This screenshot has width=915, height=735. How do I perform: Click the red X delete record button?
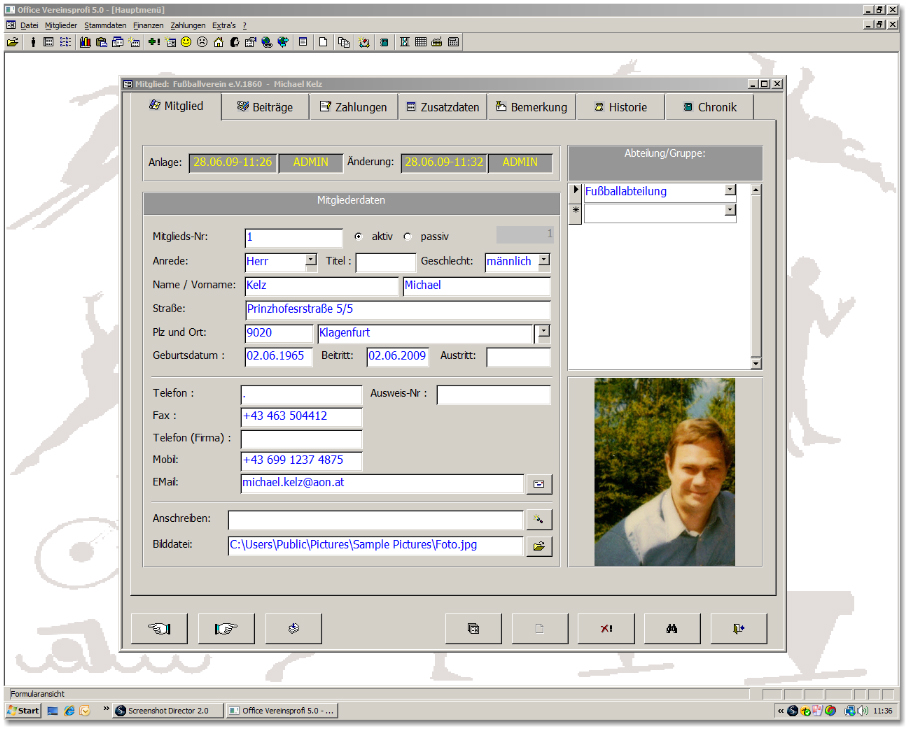click(606, 629)
